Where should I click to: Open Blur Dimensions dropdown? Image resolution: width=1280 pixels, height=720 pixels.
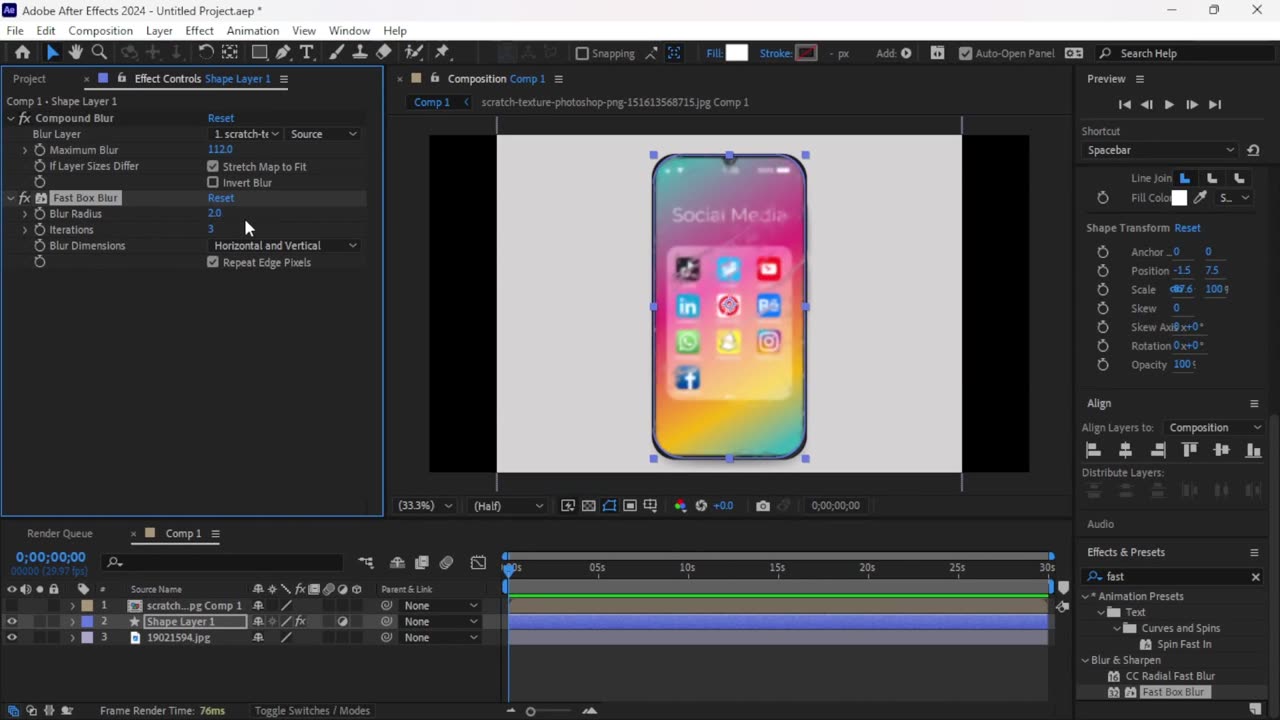[285, 246]
